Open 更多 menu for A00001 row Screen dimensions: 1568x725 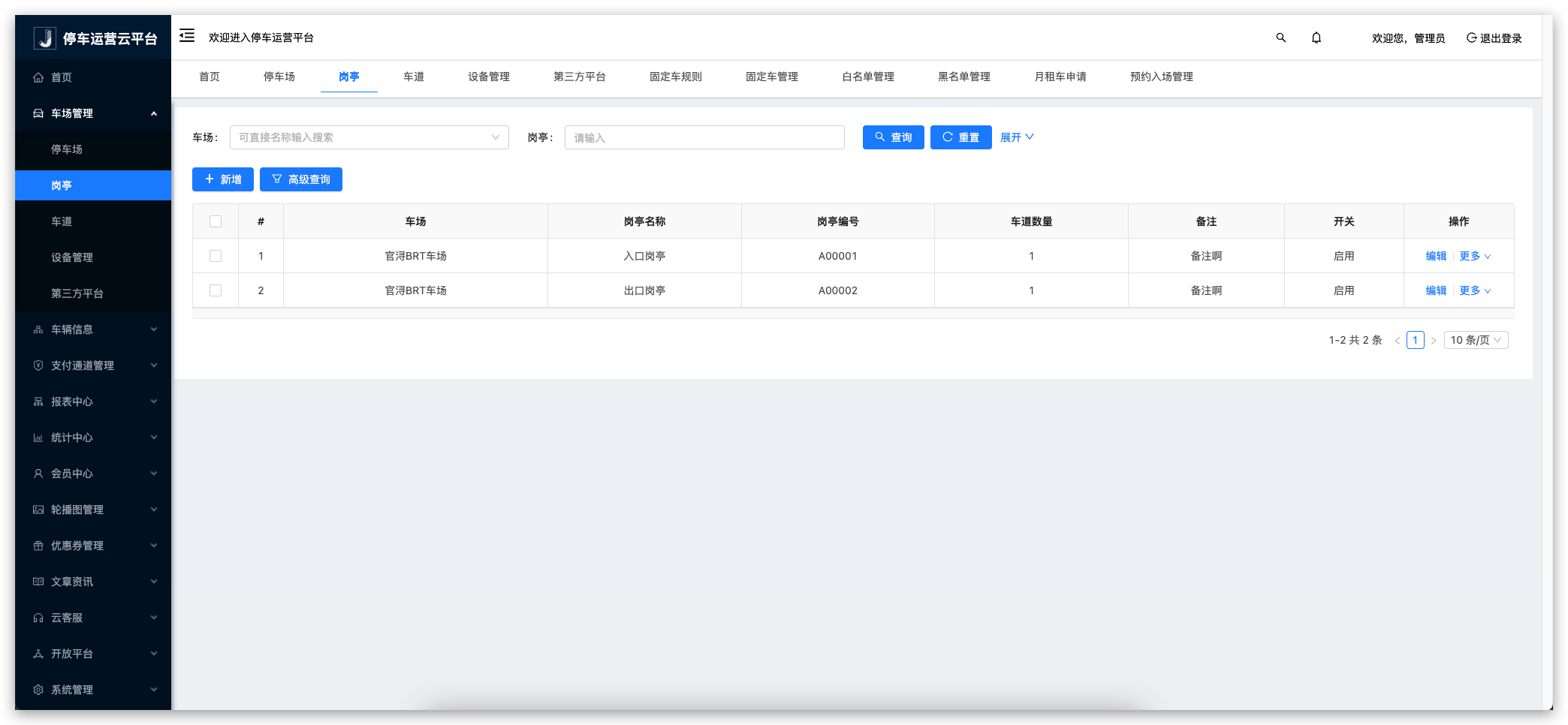pos(1475,256)
